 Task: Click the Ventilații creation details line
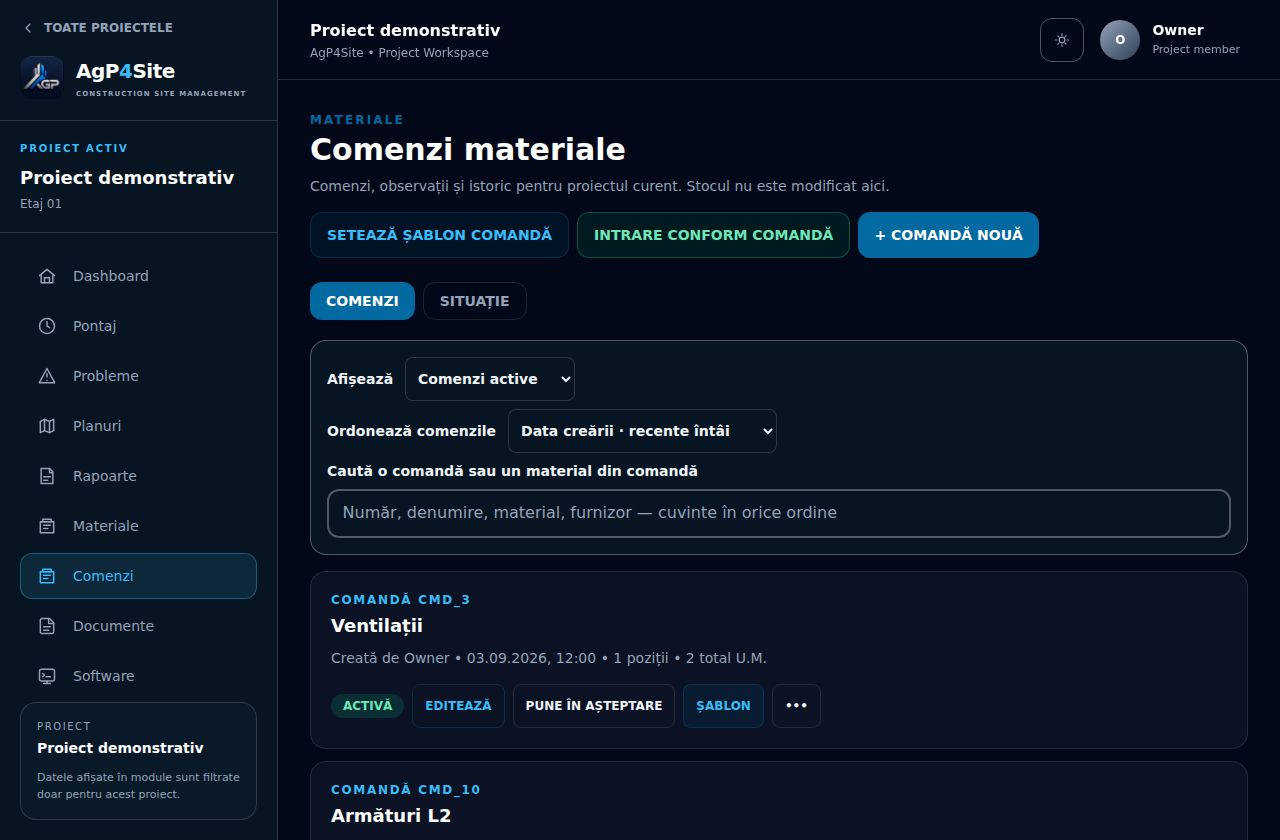click(x=549, y=658)
